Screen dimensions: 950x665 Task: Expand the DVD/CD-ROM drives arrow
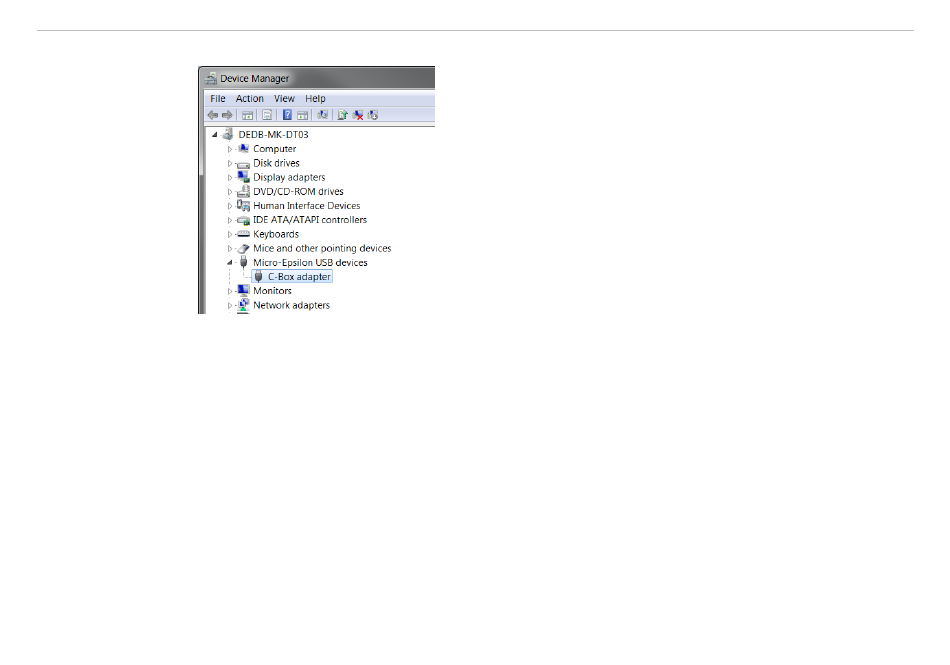[230, 191]
